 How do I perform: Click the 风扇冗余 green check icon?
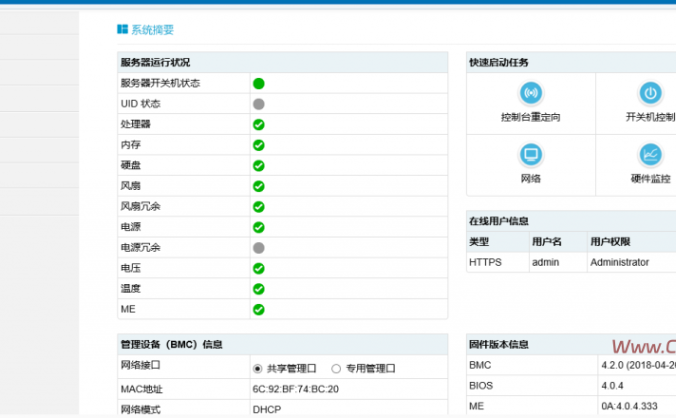pyautogui.click(x=259, y=207)
